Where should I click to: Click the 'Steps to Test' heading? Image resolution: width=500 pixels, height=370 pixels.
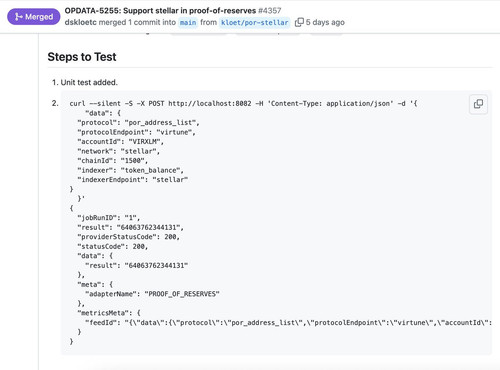click(82, 57)
